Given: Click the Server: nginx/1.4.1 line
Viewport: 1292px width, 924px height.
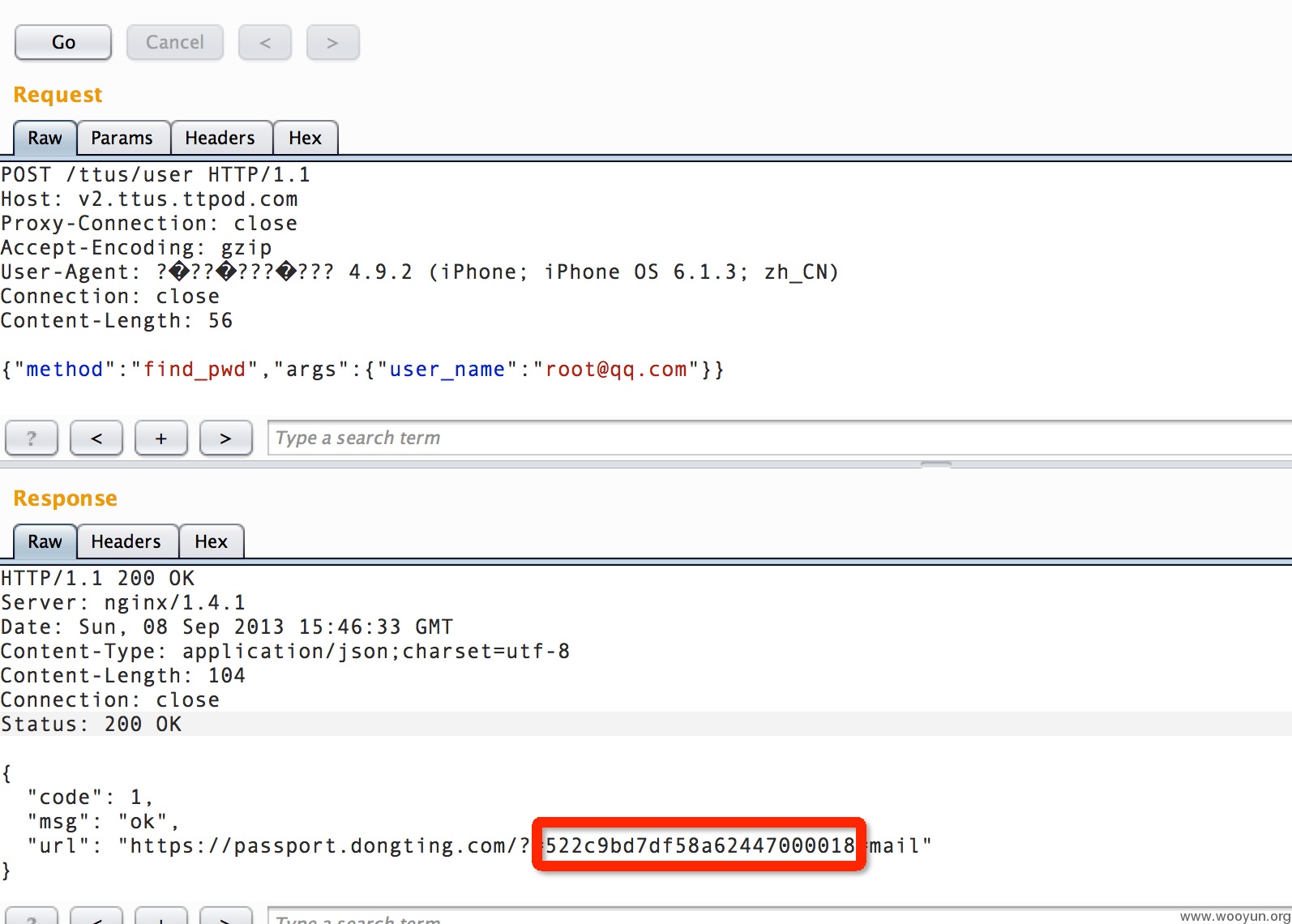Looking at the screenshot, I should (x=123, y=603).
